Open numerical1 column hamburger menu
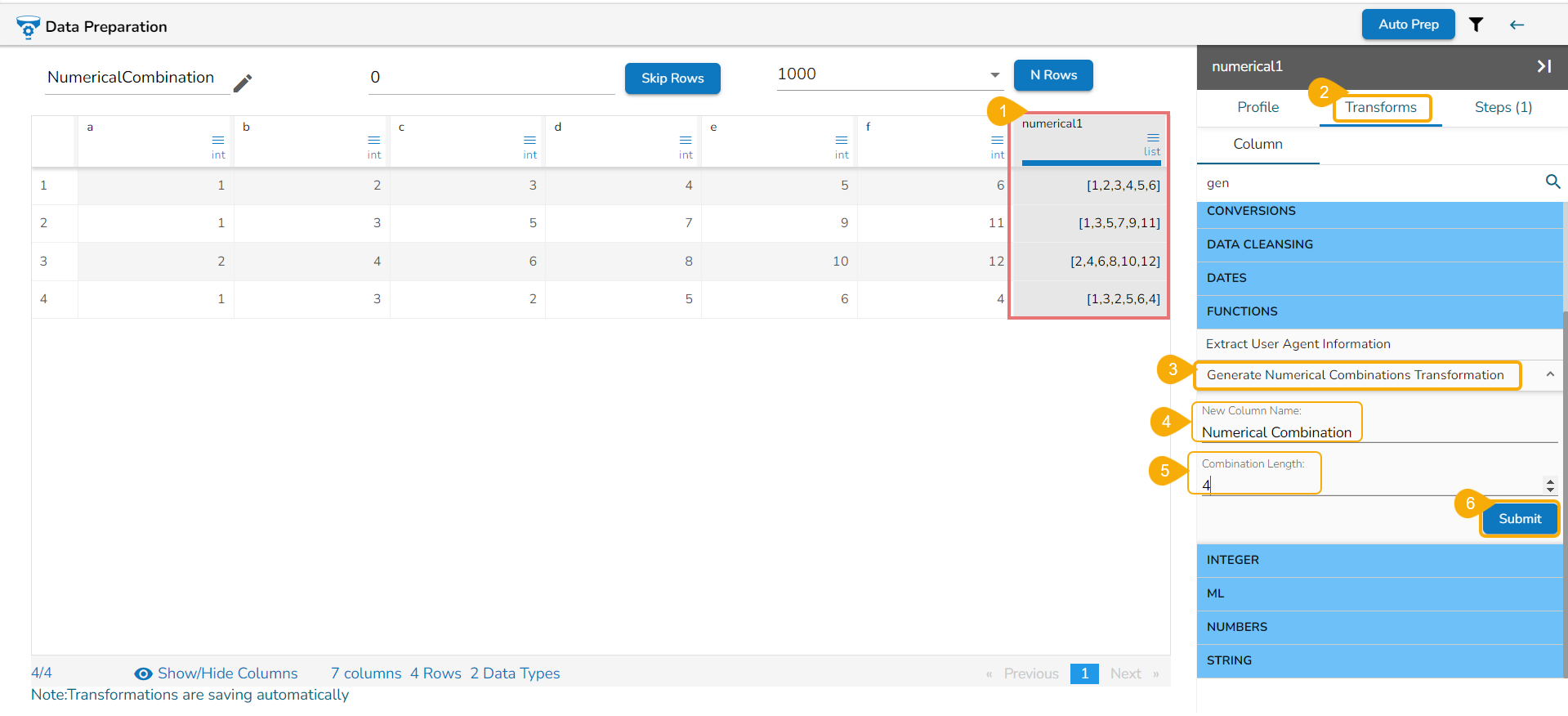The width and height of the screenshot is (1568, 716). click(x=1153, y=137)
